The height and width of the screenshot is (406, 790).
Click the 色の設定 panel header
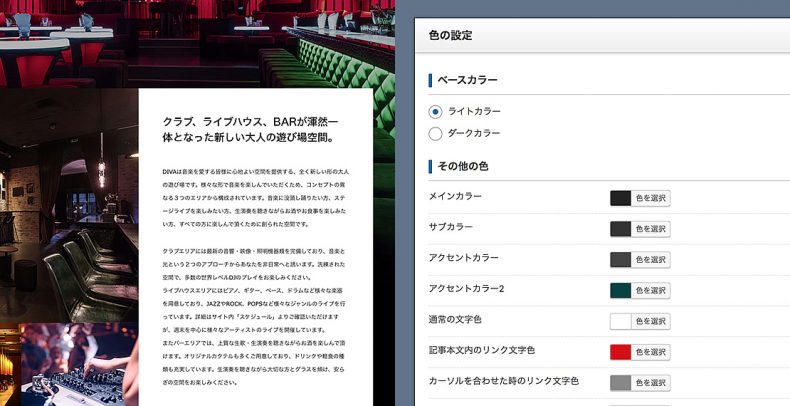[600, 35]
